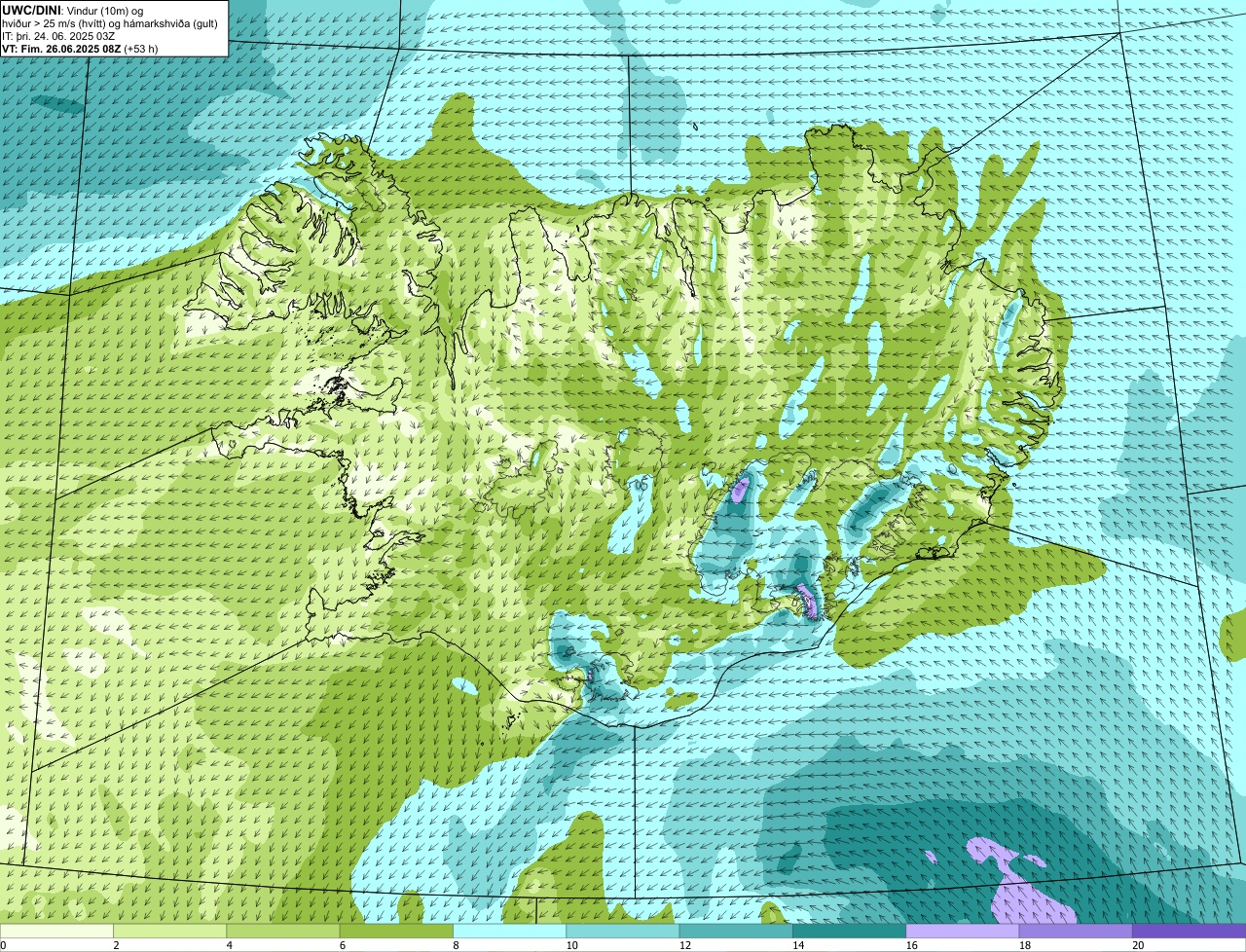Click the 2–4 m/s light yellow-green legend swatch
Screen dimensions: 1246x952
169,932
